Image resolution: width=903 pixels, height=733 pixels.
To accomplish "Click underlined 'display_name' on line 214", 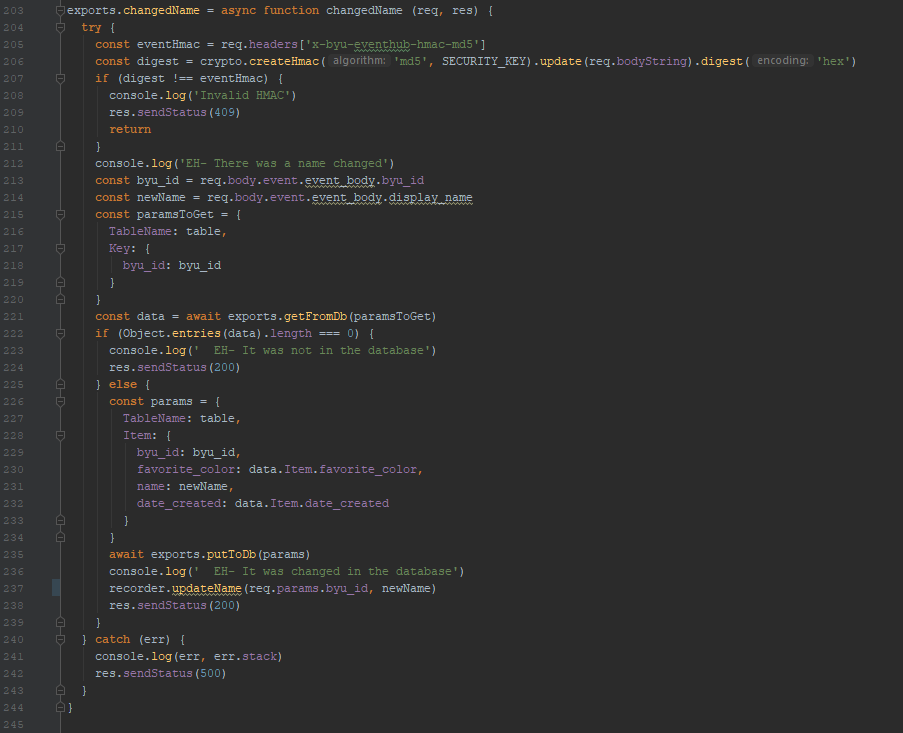I will coord(431,198).
